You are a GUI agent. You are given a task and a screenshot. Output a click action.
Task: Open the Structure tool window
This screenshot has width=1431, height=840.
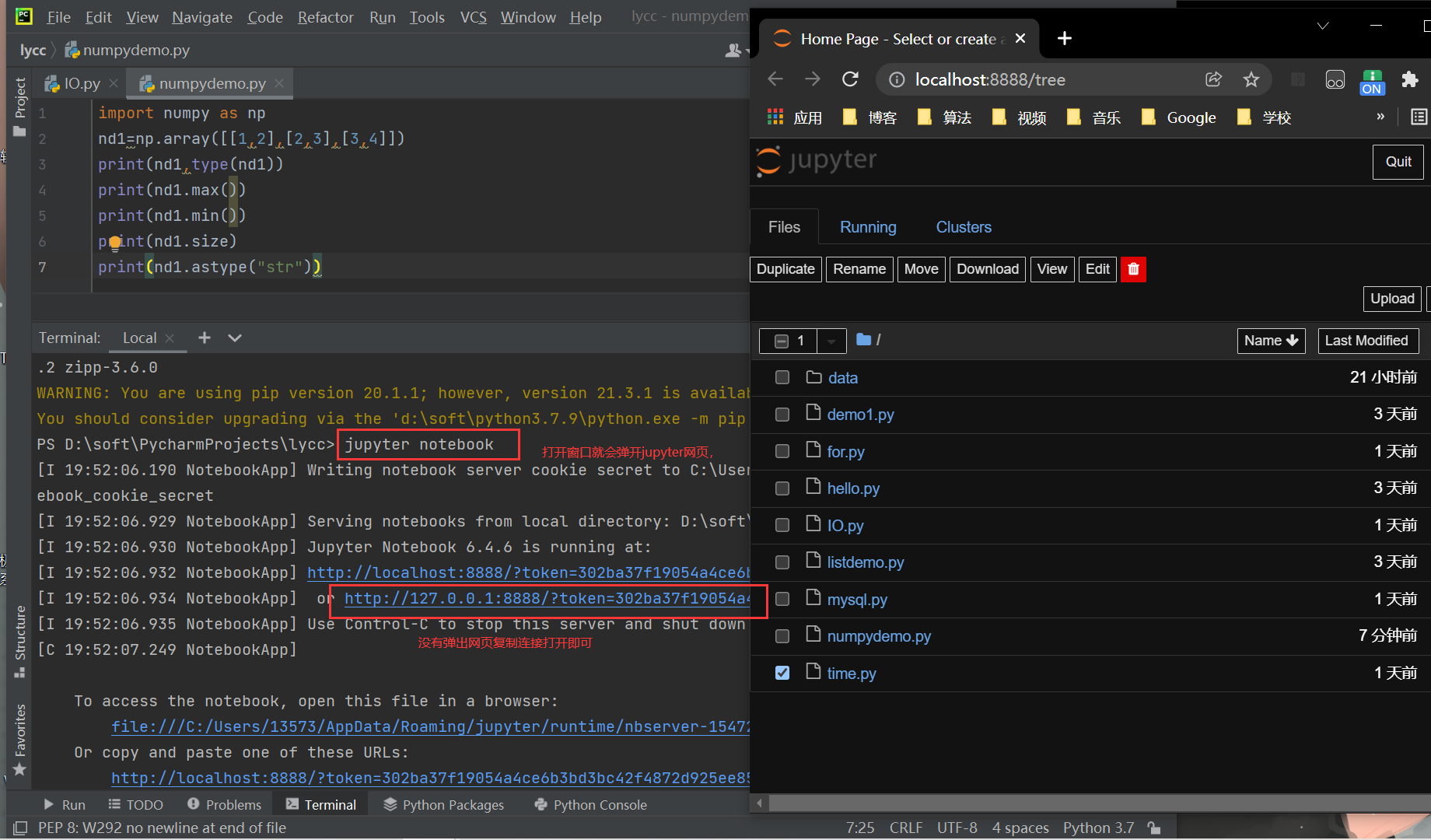click(19, 642)
